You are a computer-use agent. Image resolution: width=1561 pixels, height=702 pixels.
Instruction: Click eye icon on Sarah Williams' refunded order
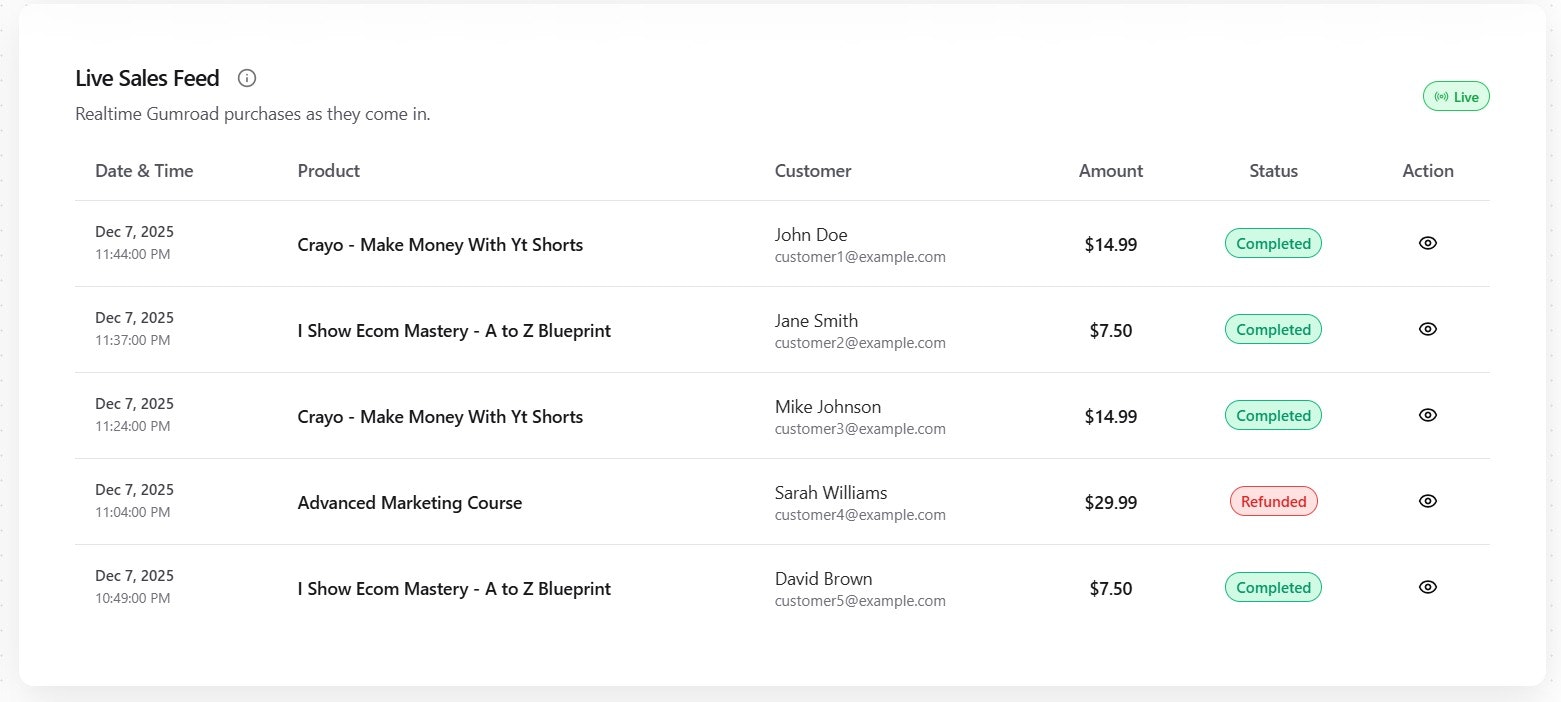[1427, 501]
